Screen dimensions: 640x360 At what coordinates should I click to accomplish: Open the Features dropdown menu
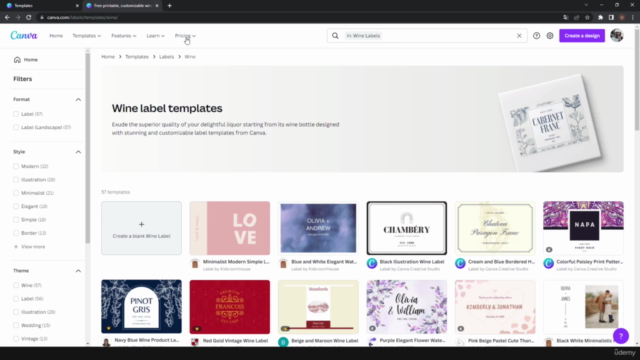[x=124, y=36]
